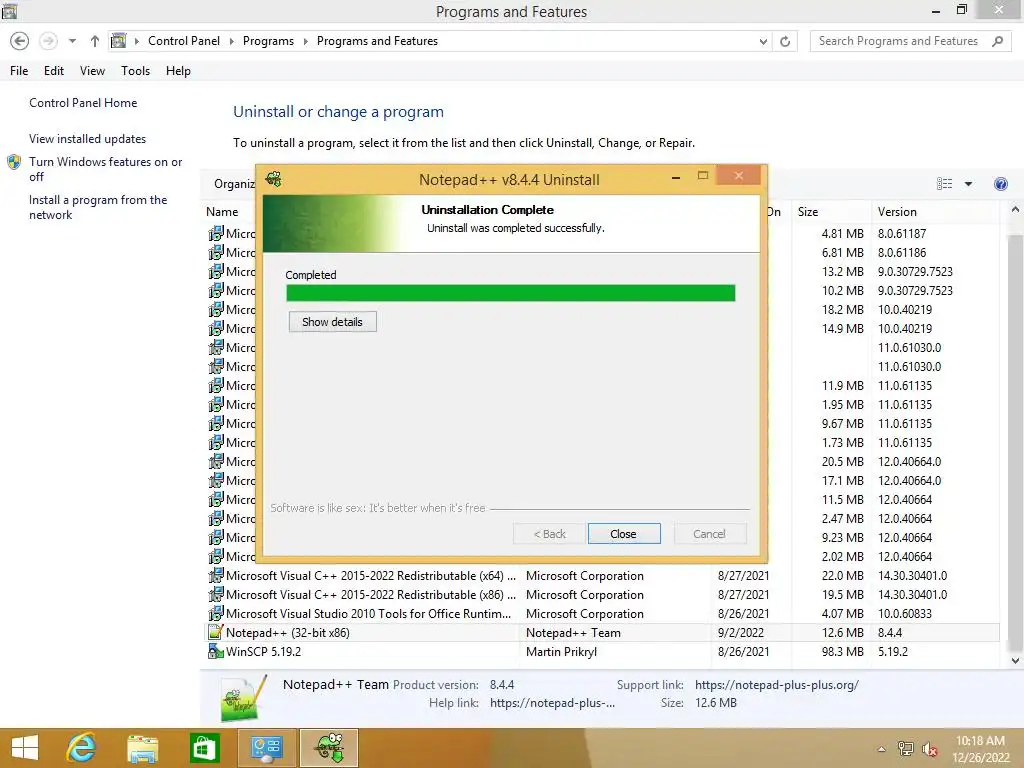The height and width of the screenshot is (768, 1024).
Task: Click the large Notepad++ icon in details pane
Action: tap(243, 697)
